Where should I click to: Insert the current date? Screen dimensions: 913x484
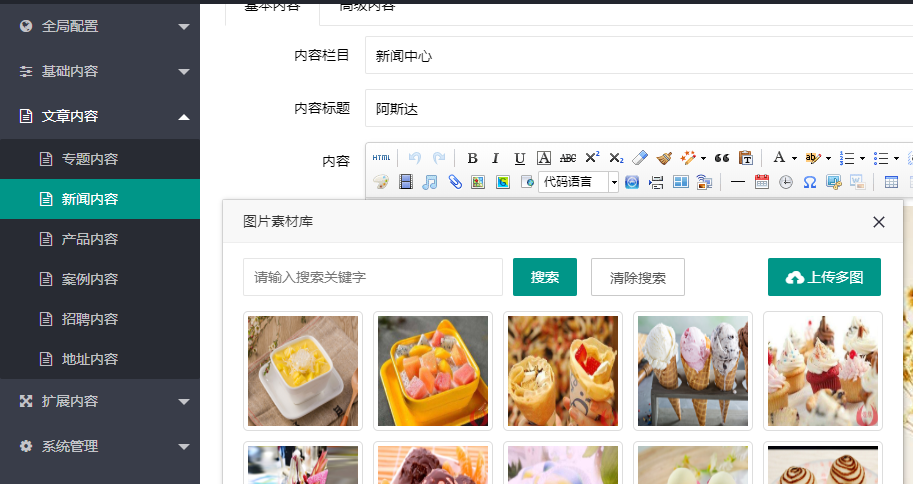762,182
